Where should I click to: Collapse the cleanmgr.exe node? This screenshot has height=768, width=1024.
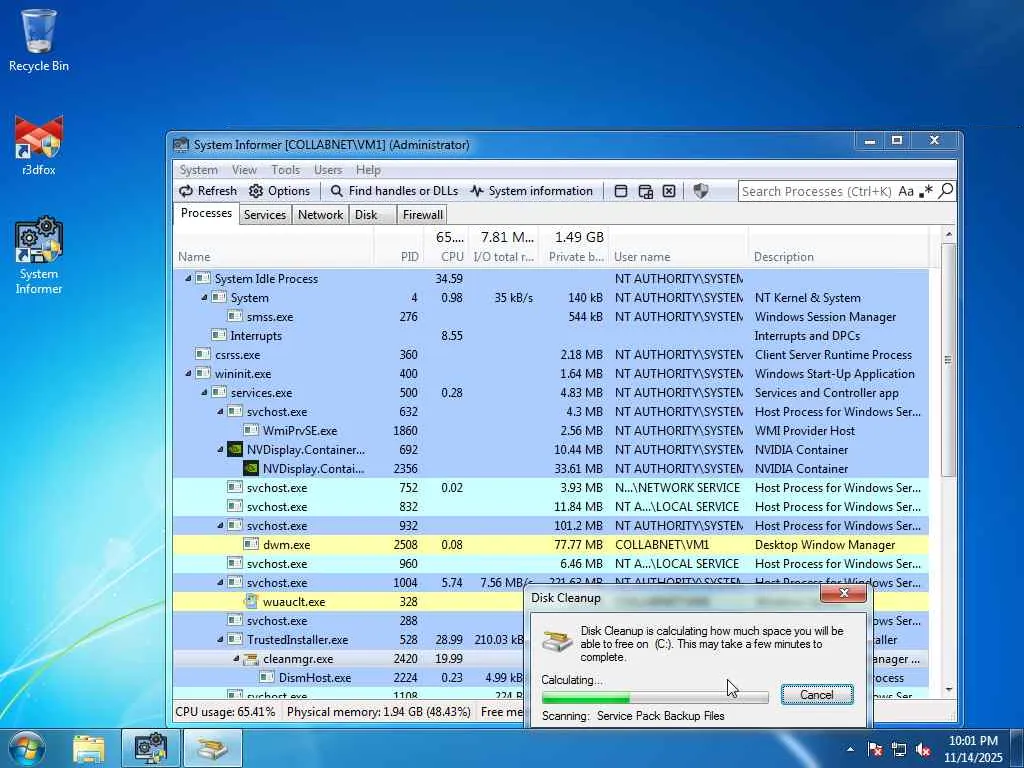236,658
